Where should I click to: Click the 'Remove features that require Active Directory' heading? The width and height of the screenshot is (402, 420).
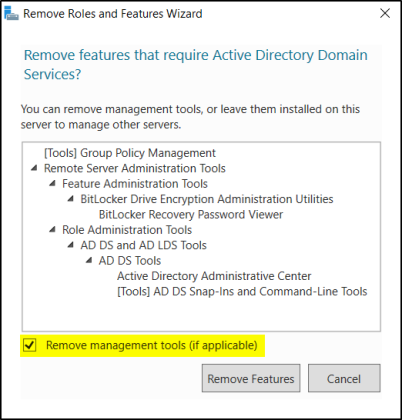196,64
